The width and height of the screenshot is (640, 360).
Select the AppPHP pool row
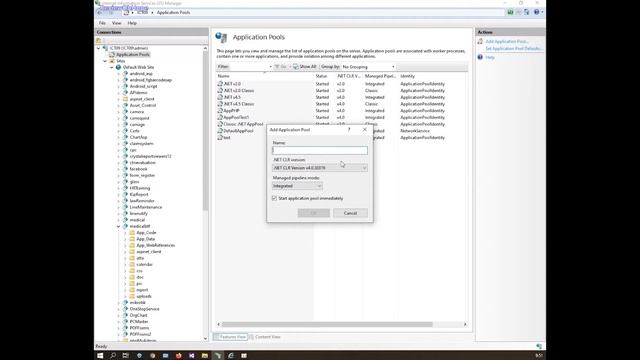pyautogui.click(x=342, y=111)
